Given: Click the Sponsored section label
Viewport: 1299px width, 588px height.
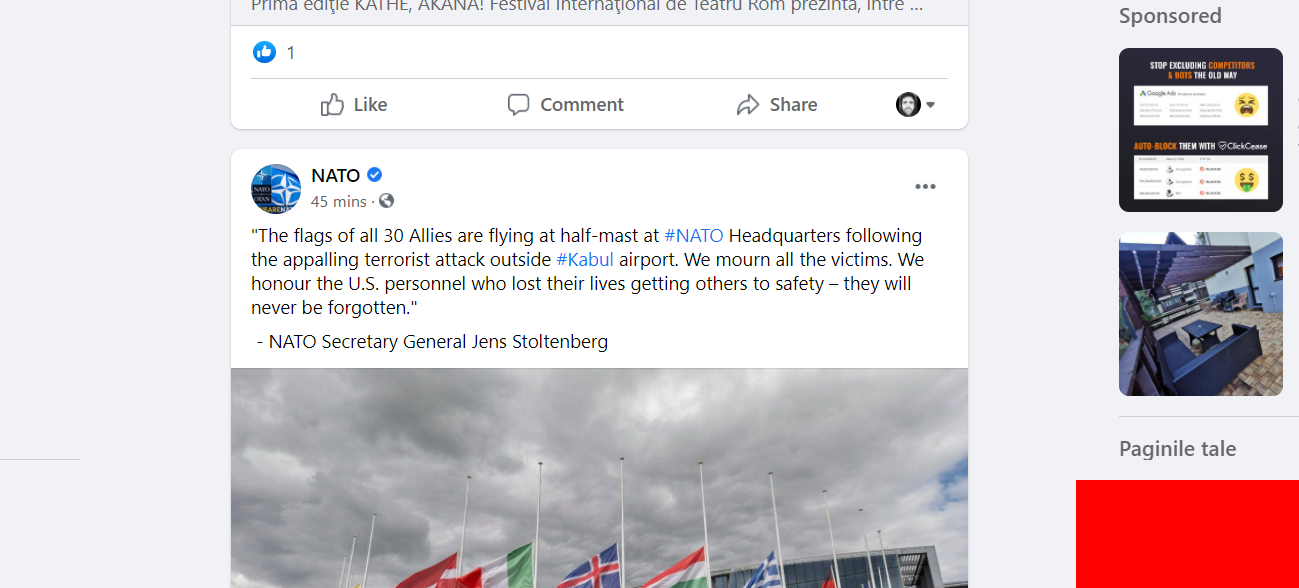Looking at the screenshot, I should pyautogui.click(x=1170, y=16).
